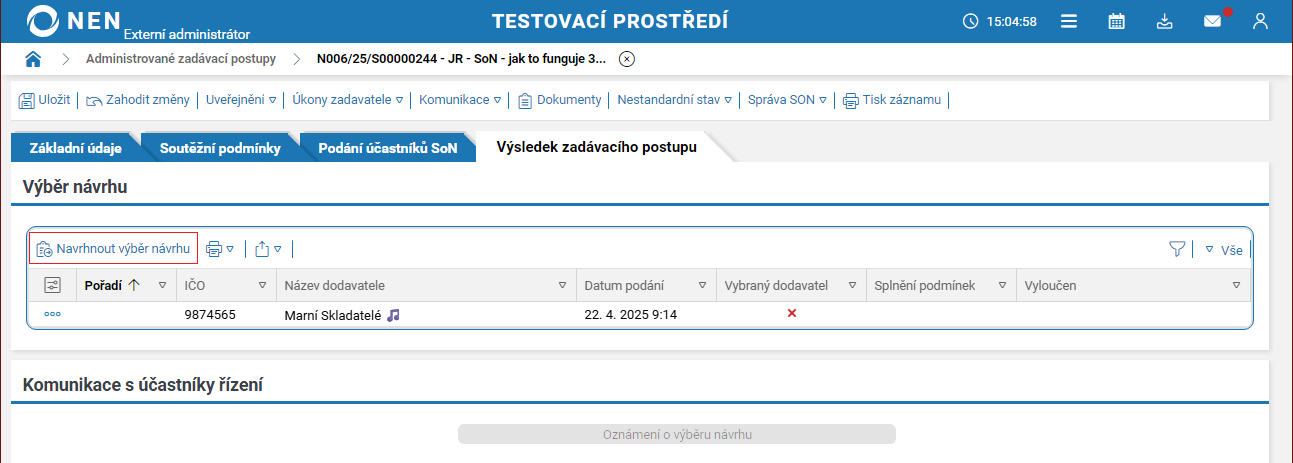This screenshot has height=463, width=1293.
Task: Open the hamburger menu in header
Action: pos(1069,21)
